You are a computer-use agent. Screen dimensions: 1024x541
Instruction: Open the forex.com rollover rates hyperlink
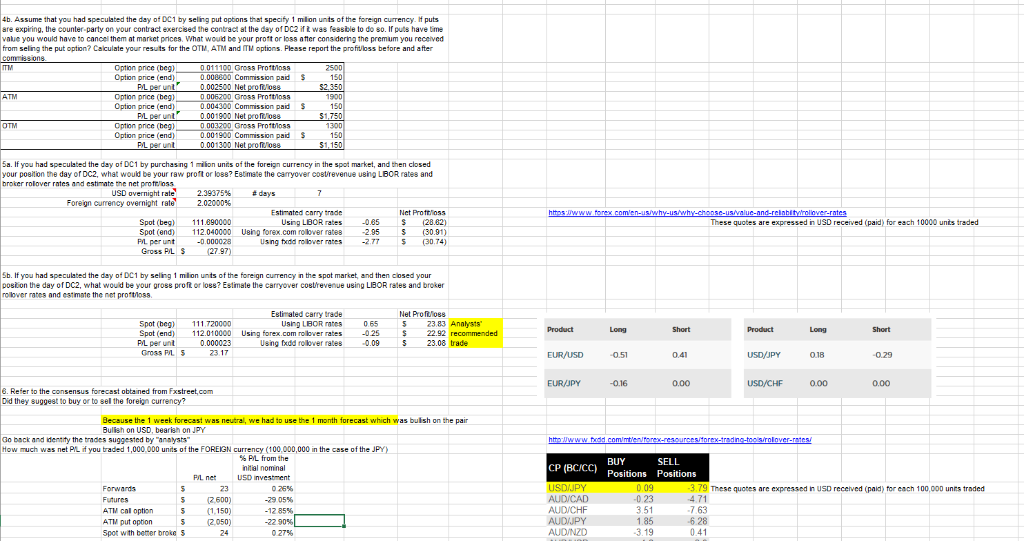click(x=697, y=212)
